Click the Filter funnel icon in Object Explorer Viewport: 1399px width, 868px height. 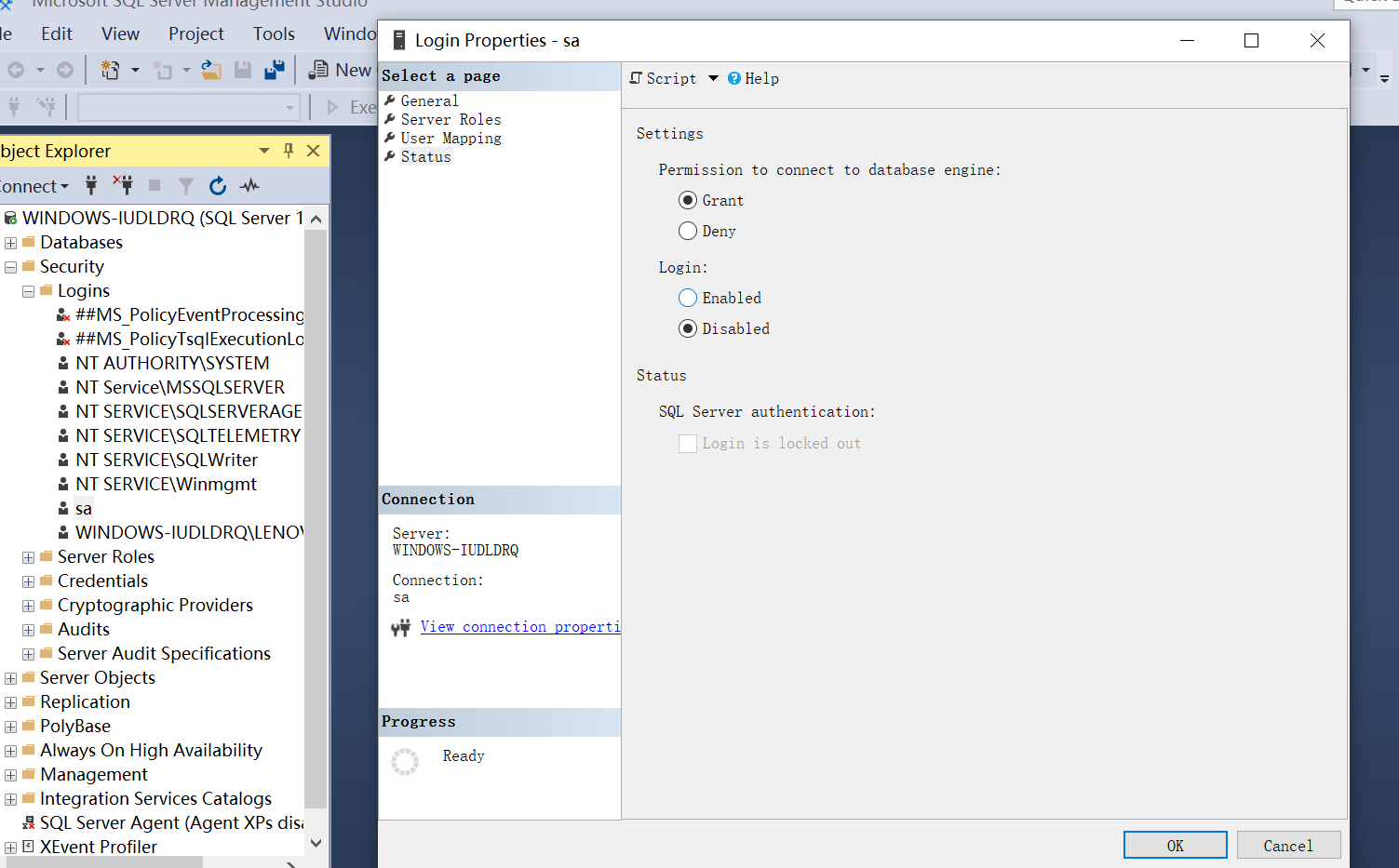click(x=186, y=186)
